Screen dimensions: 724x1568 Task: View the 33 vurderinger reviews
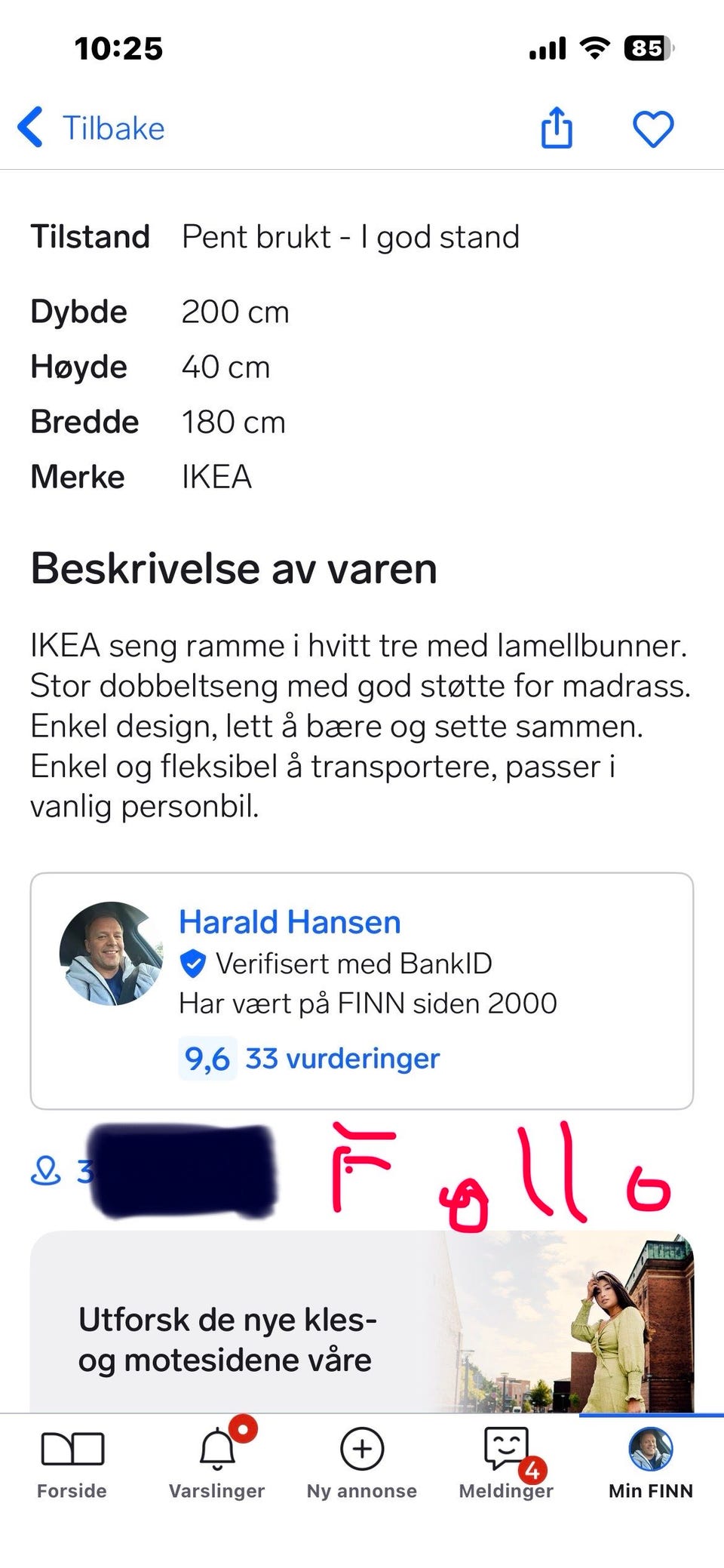coord(342,1059)
